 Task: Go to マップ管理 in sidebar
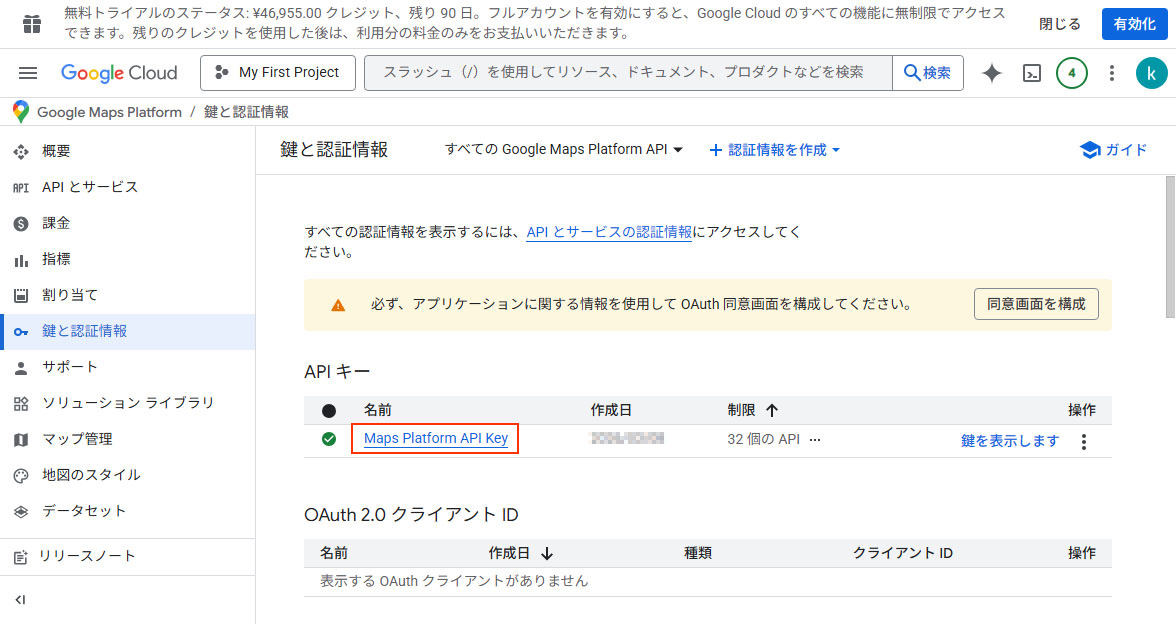[x=77, y=439]
